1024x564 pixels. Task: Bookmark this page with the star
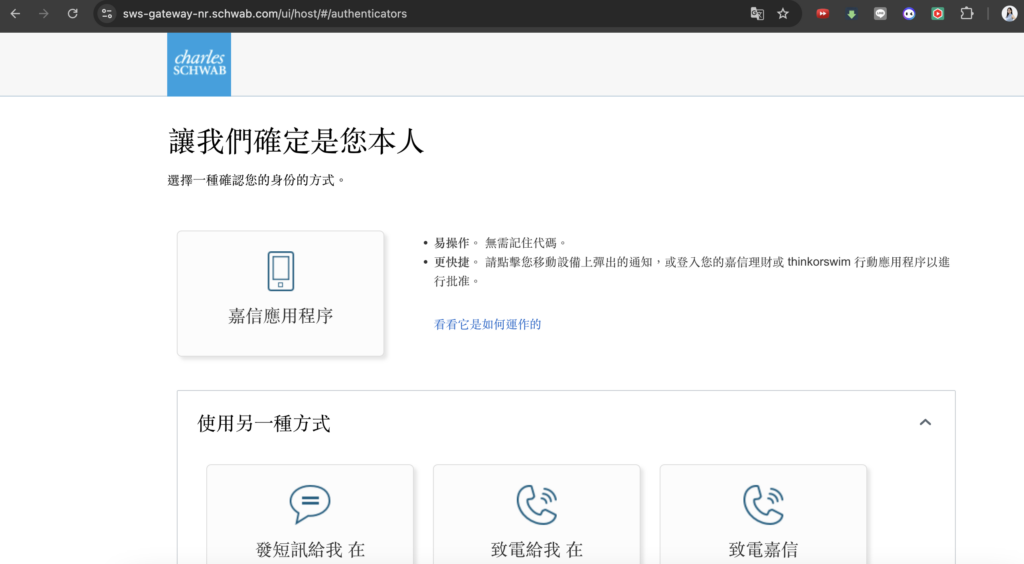pyautogui.click(x=783, y=14)
